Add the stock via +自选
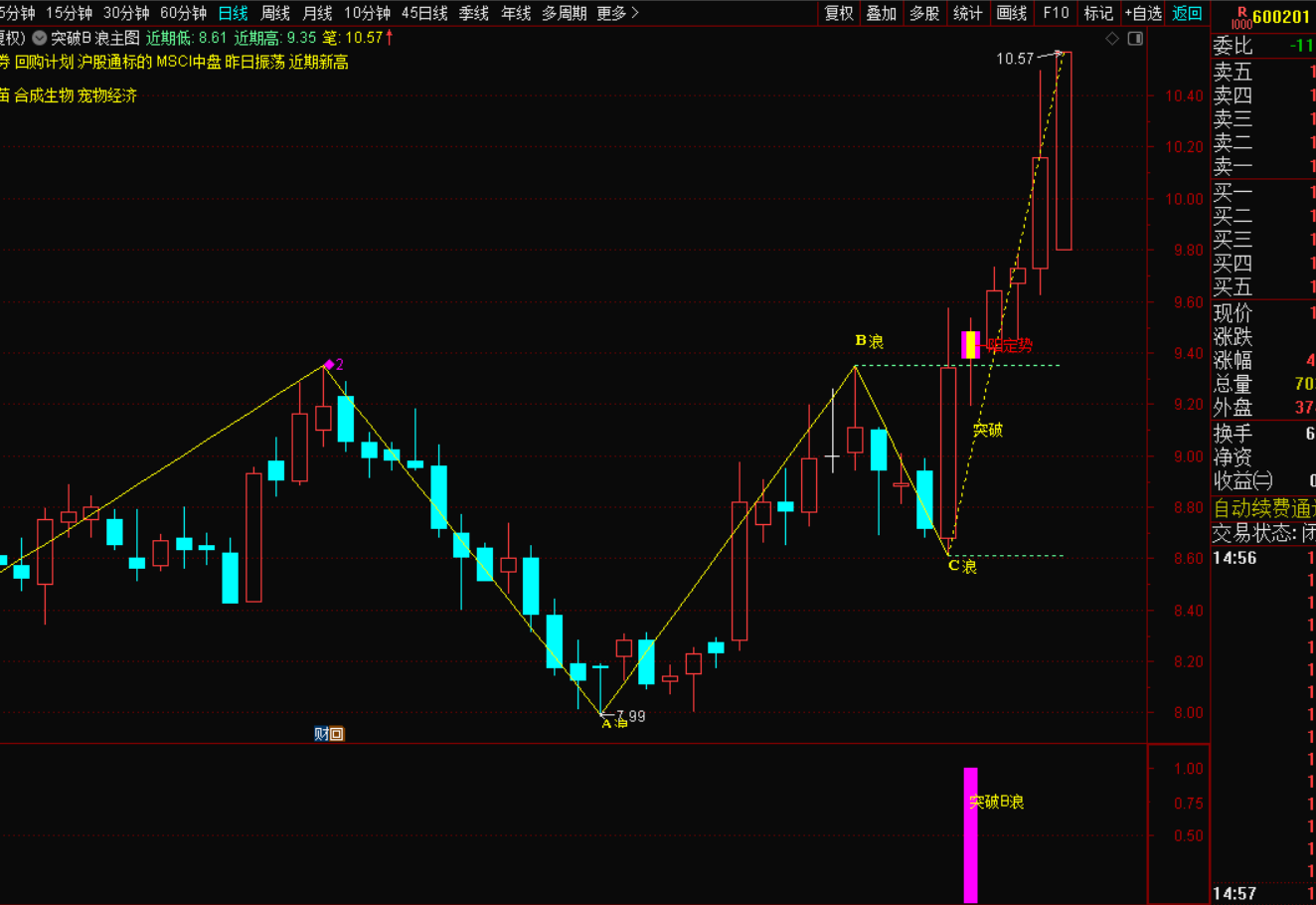The height and width of the screenshot is (905, 1316). click(1142, 13)
